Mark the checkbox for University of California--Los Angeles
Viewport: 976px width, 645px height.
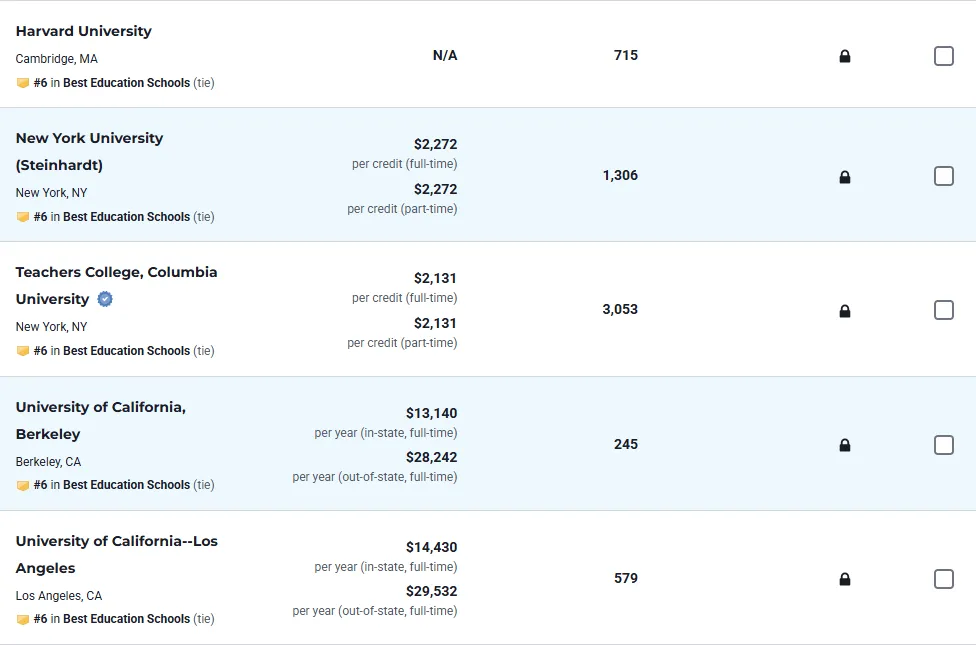(944, 579)
